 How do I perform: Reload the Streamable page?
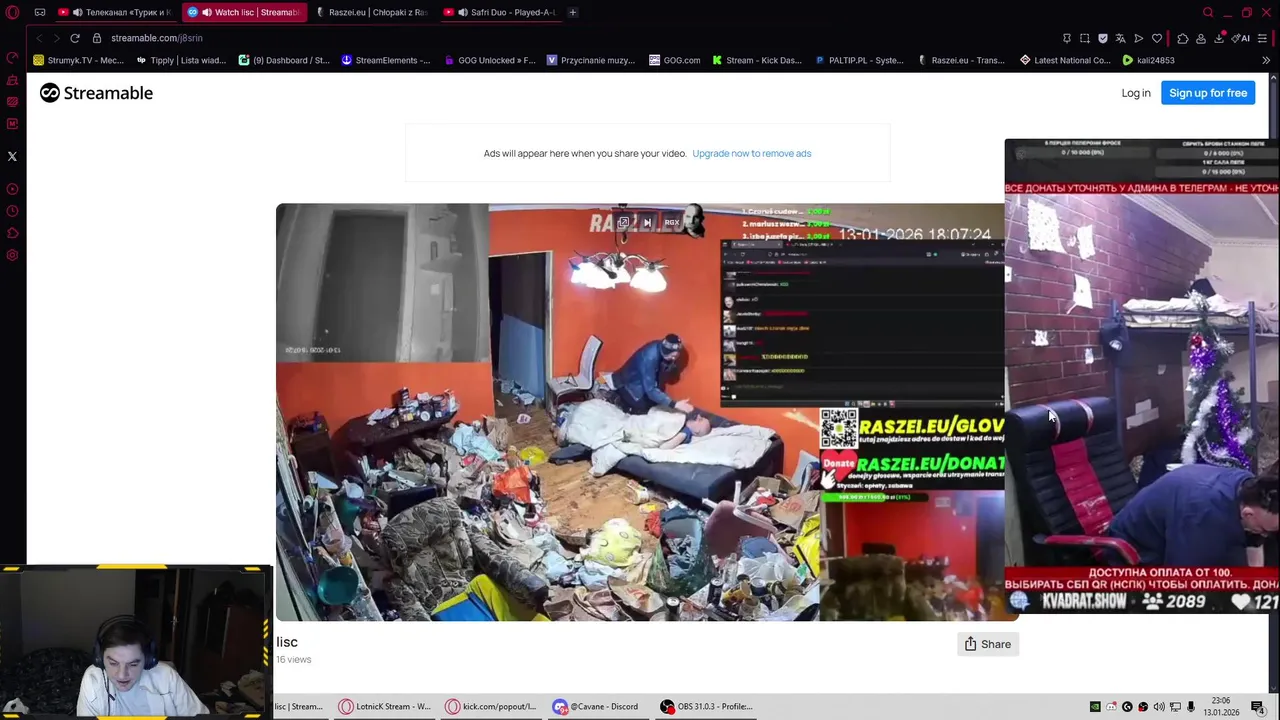tap(75, 38)
